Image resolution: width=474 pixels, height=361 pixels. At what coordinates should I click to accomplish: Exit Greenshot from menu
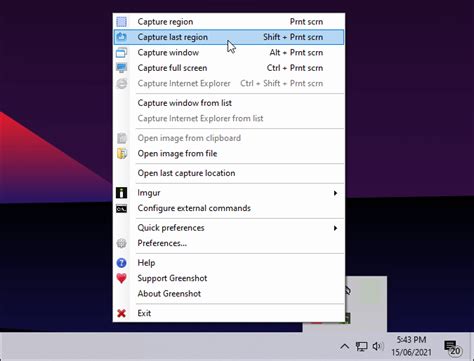pos(229,313)
